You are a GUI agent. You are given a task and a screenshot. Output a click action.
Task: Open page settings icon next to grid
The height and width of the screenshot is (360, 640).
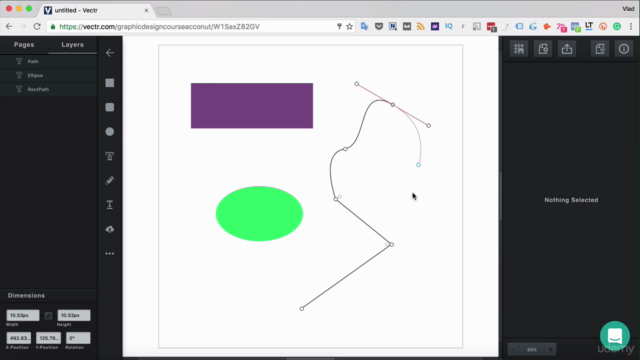click(543, 49)
